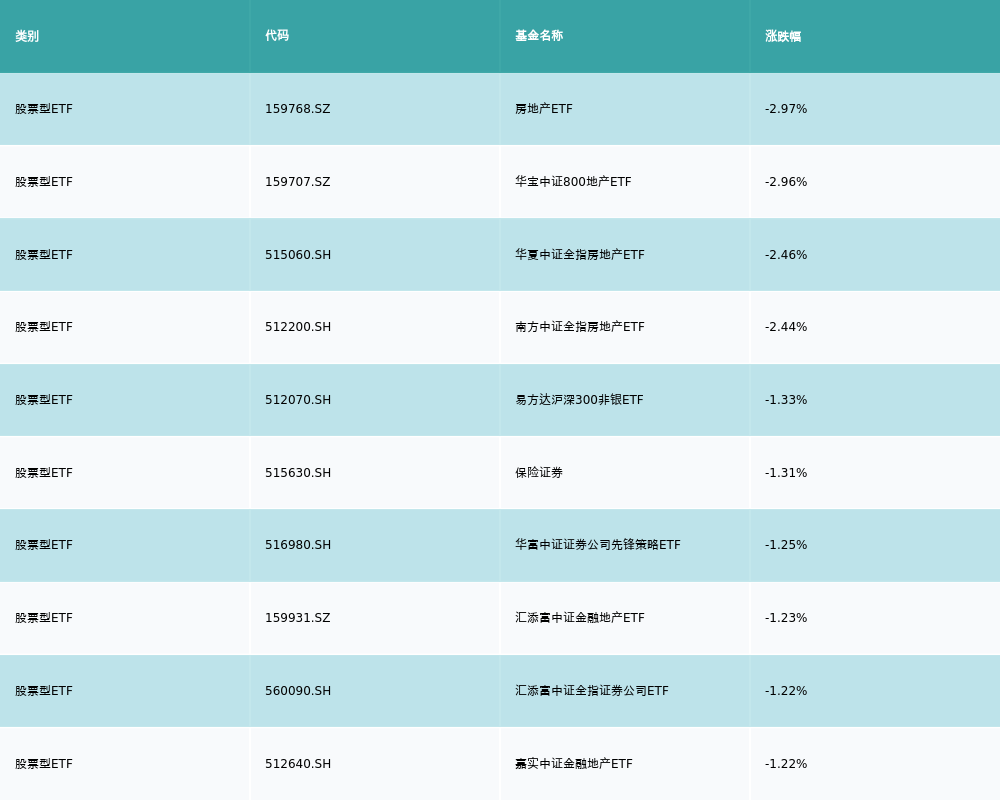Click fund code 512070.SH

click(x=298, y=400)
